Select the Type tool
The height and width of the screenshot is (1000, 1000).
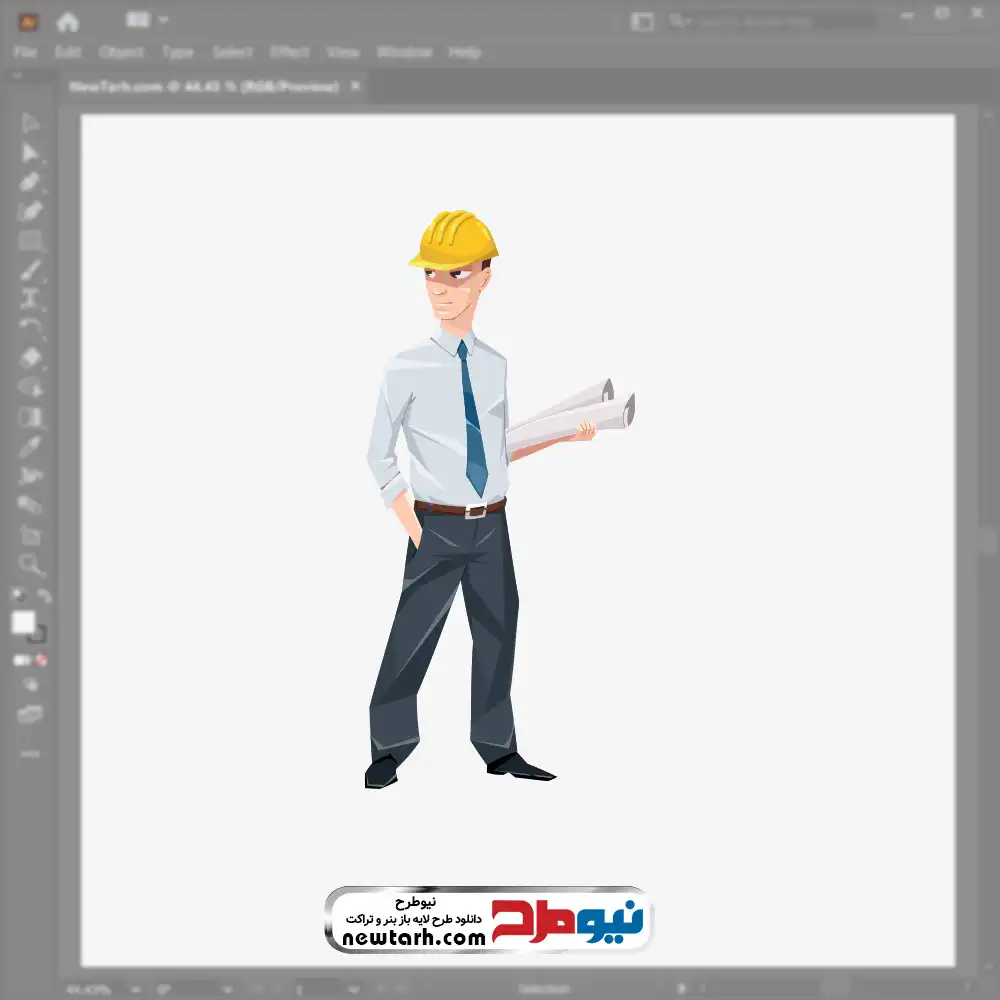pyautogui.click(x=30, y=299)
